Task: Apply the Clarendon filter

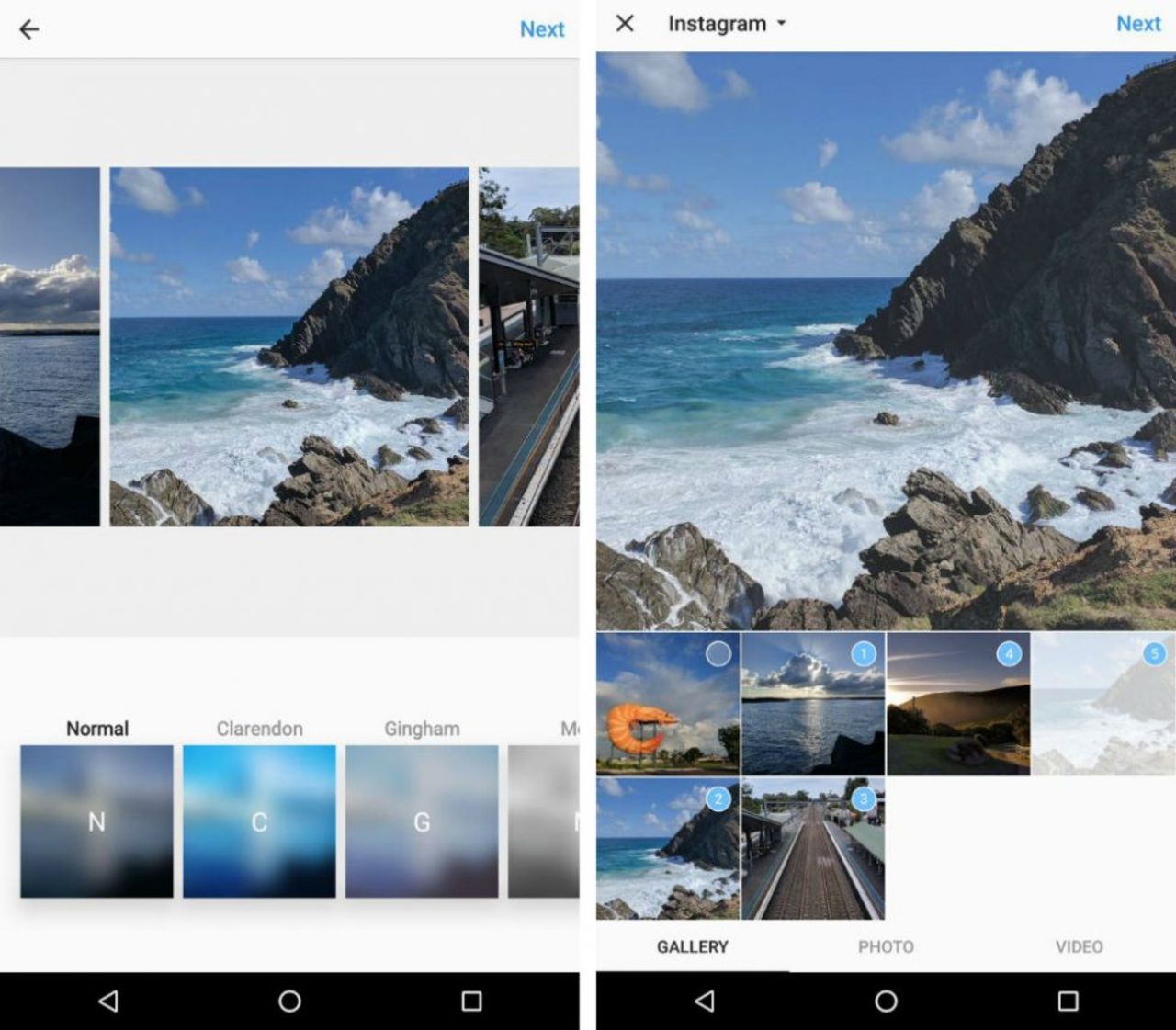Action: point(259,822)
